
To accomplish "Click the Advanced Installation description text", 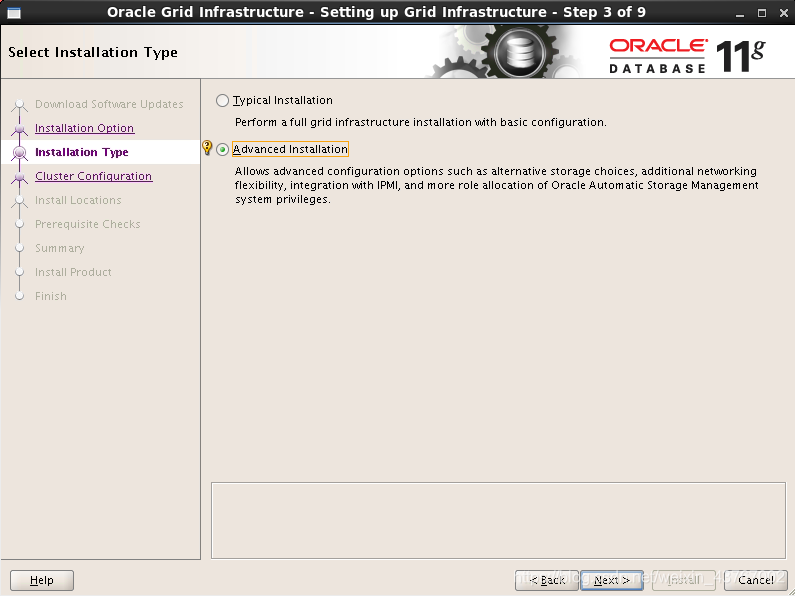I will click(496, 185).
